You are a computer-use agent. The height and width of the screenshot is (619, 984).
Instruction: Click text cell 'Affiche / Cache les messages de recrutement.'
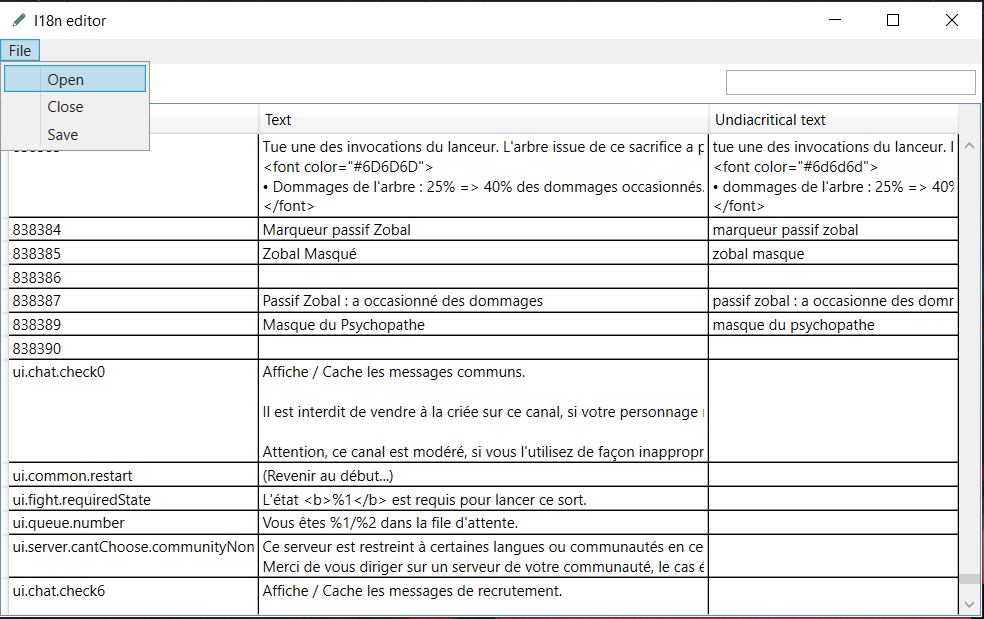coord(483,596)
